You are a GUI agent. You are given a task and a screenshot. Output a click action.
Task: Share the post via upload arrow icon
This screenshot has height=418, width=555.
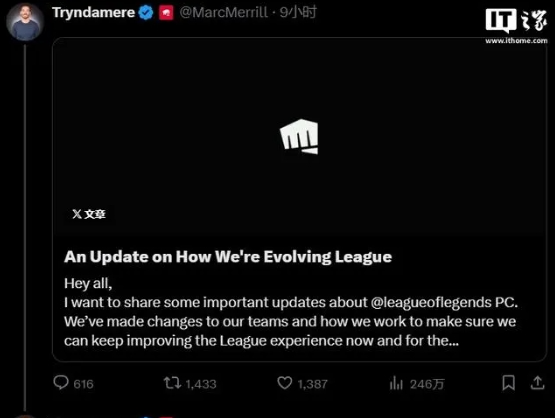[537, 383]
